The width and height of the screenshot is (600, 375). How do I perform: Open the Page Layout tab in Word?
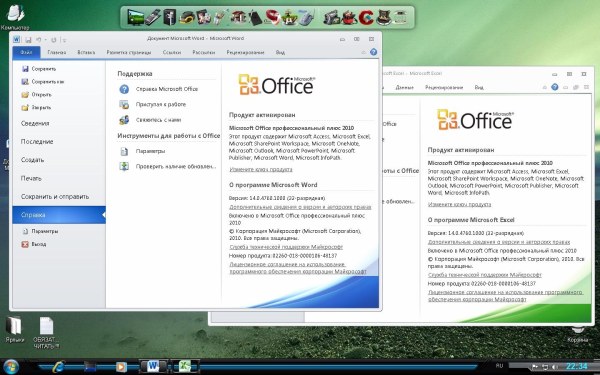point(129,52)
